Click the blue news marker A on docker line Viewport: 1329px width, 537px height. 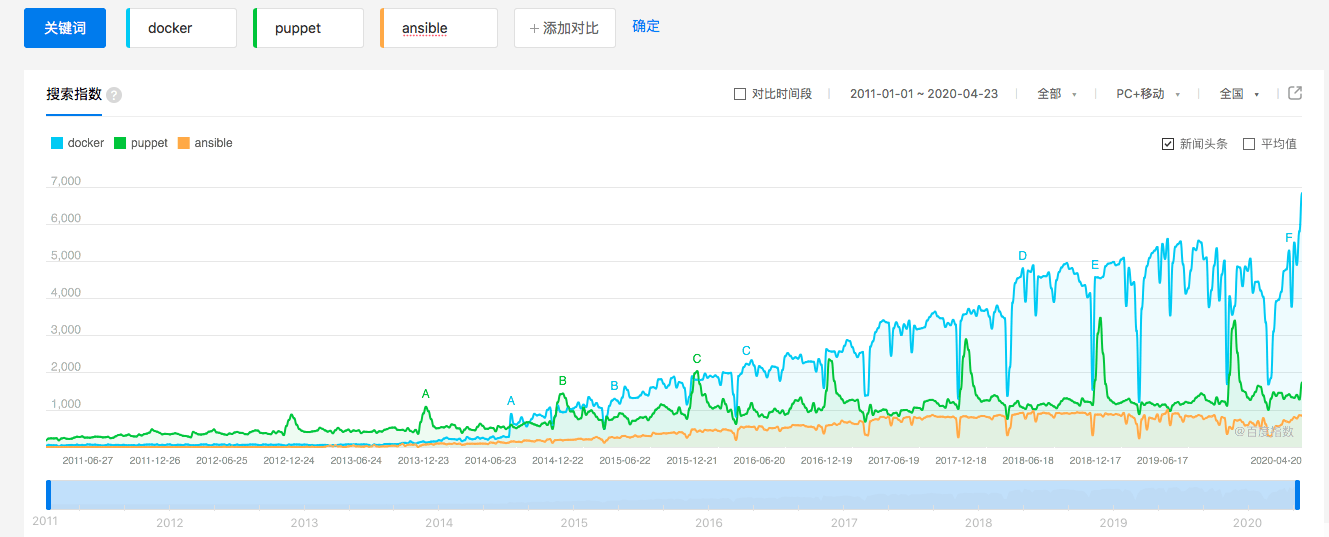[x=511, y=401]
